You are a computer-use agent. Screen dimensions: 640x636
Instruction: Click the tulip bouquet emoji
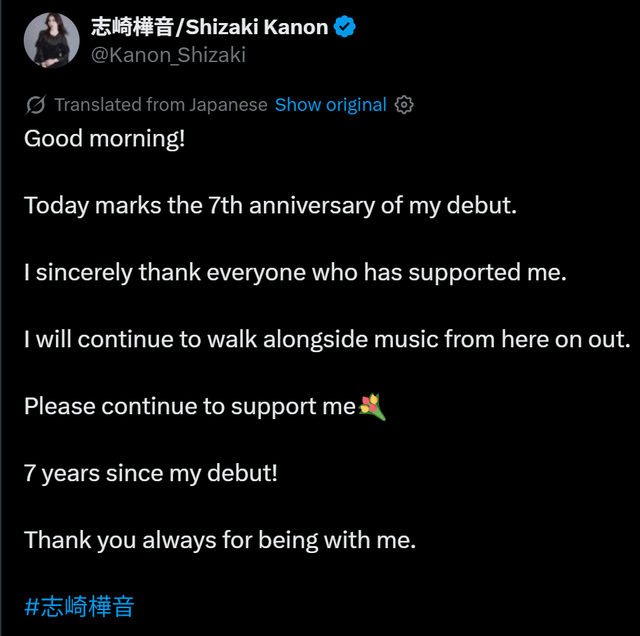[x=372, y=406]
